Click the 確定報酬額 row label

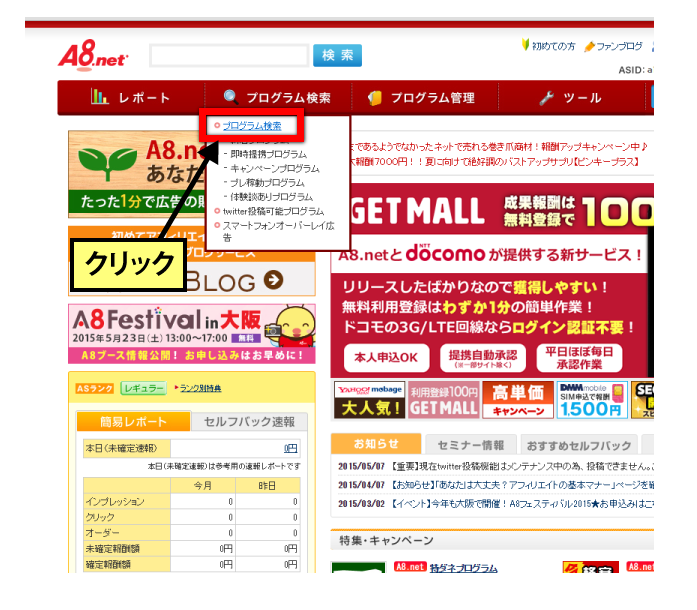[x=127, y=564]
